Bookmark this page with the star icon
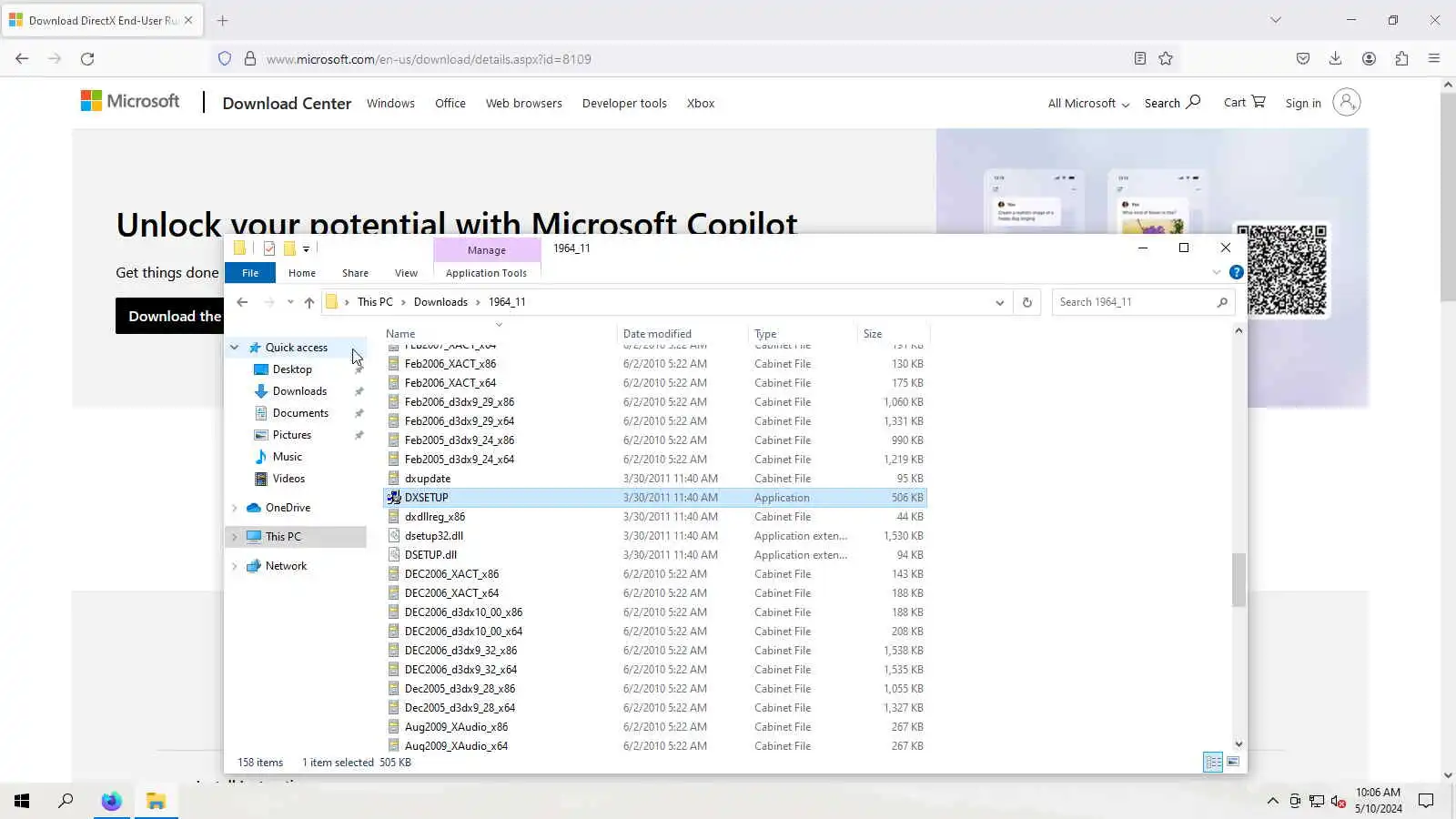Screen dimensions: 1456x819 [1166, 59]
